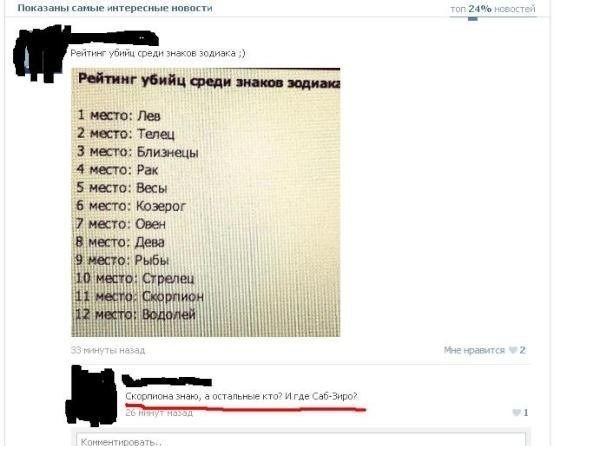Screen dimensions: 600x469
Task: Click the 33 минуты назад timestamp
Action: (x=108, y=350)
